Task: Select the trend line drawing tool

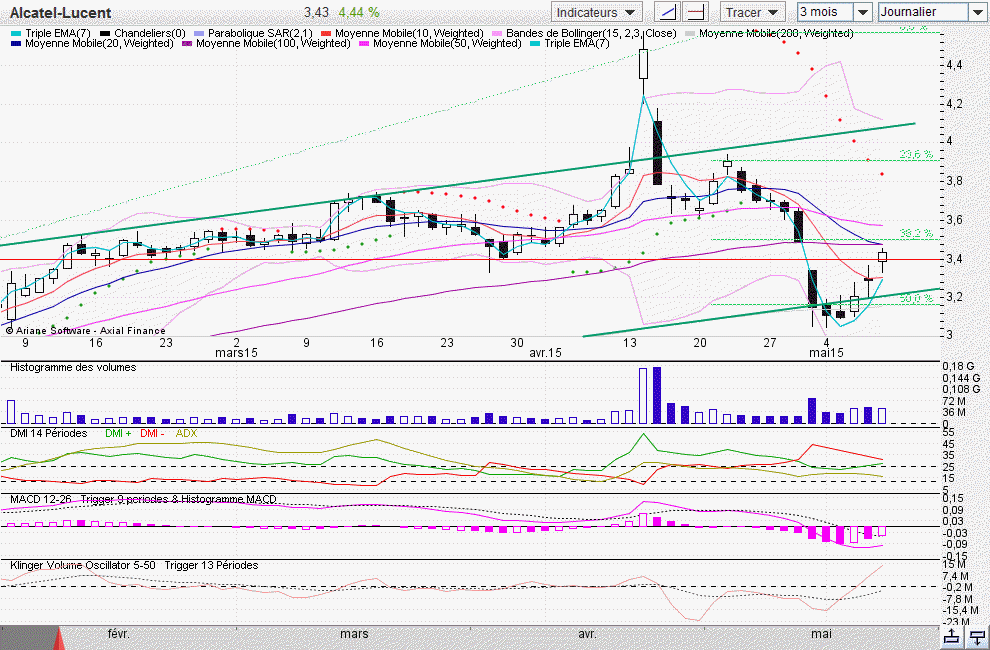Action: (x=668, y=12)
